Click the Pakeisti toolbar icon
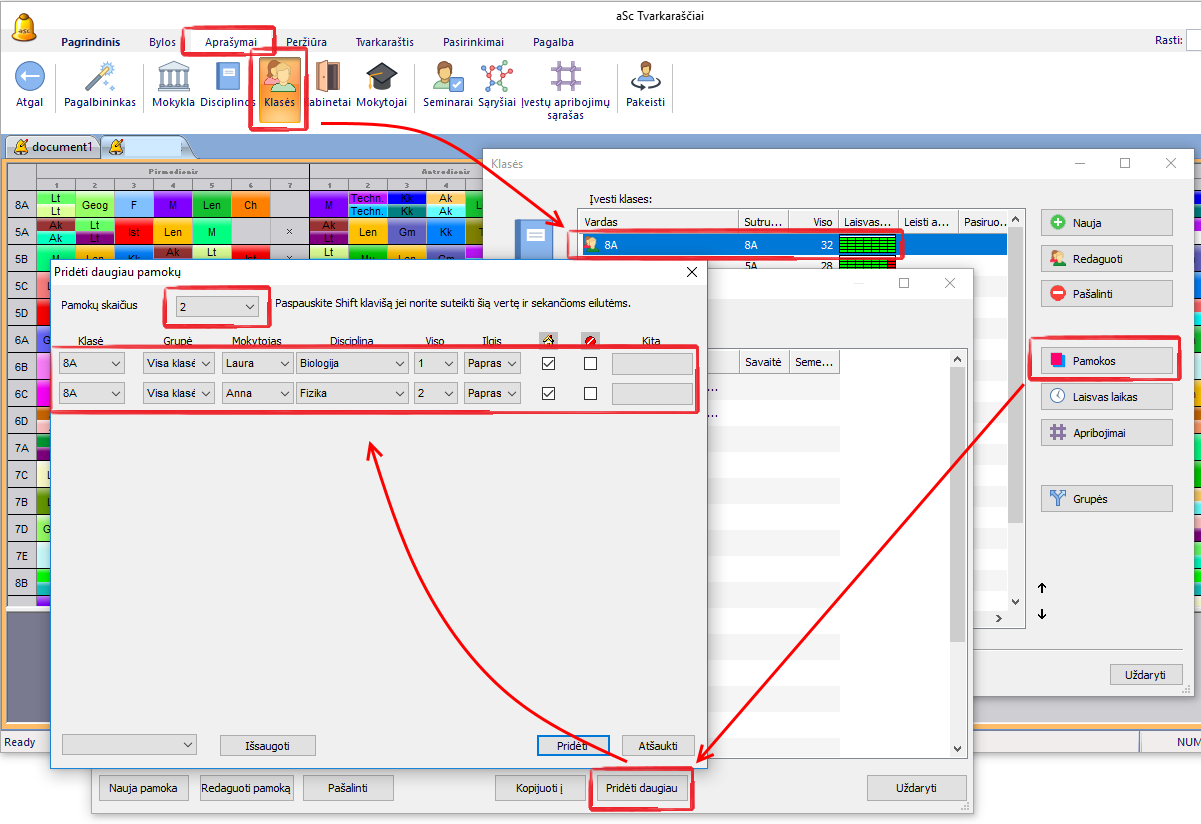Screen dimensions: 1201x824 [645, 78]
